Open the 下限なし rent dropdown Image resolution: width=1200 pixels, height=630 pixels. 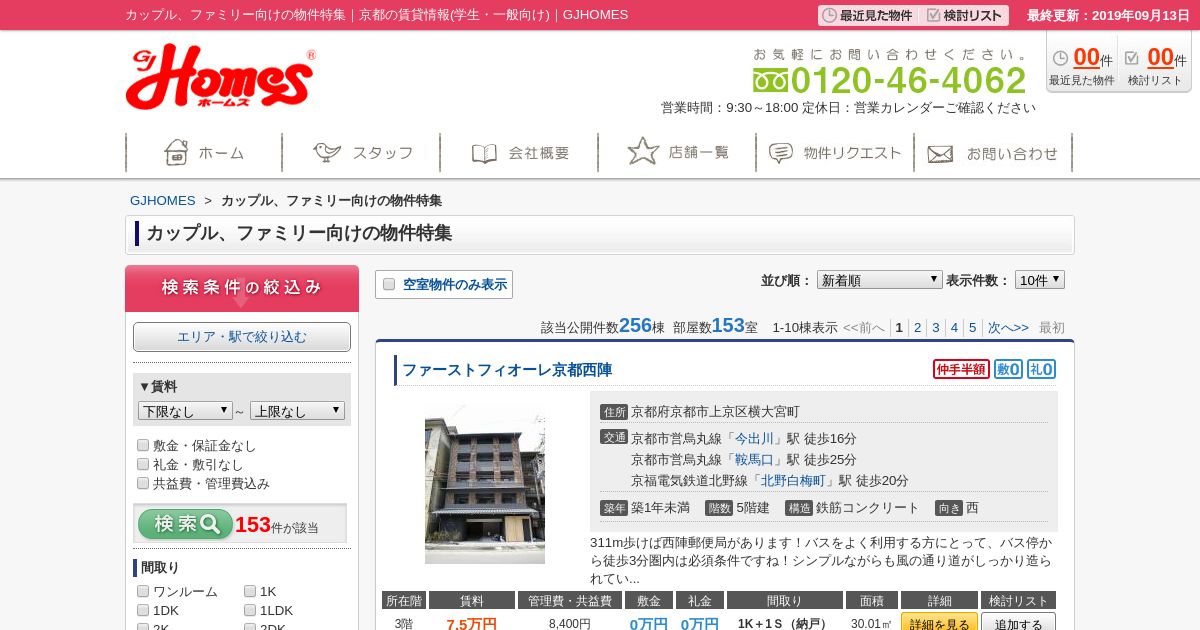pyautogui.click(x=185, y=411)
